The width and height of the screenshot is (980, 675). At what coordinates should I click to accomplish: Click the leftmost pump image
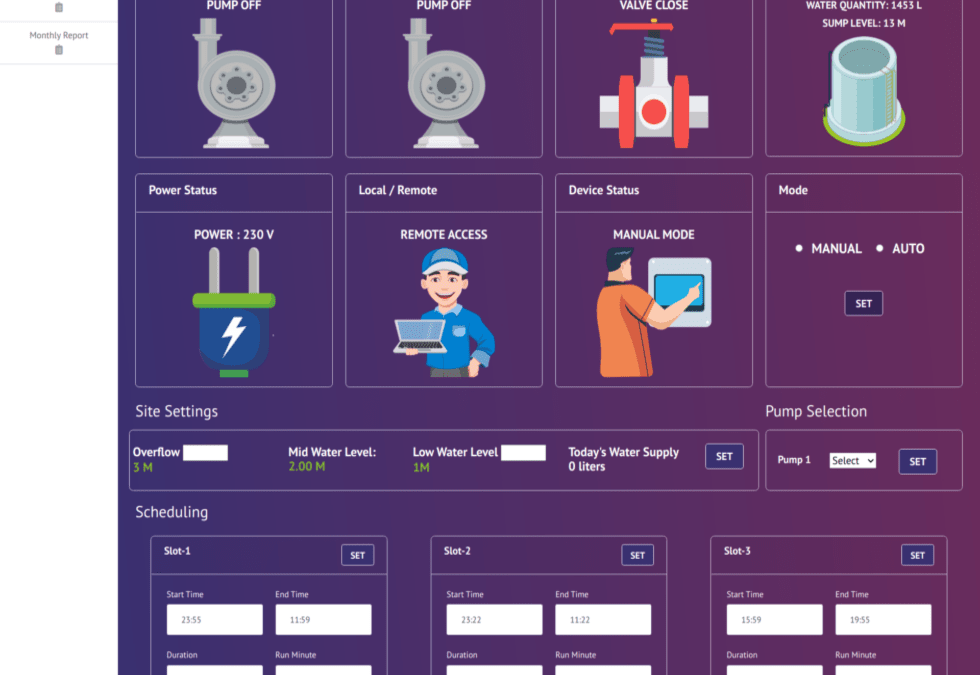coord(234,84)
